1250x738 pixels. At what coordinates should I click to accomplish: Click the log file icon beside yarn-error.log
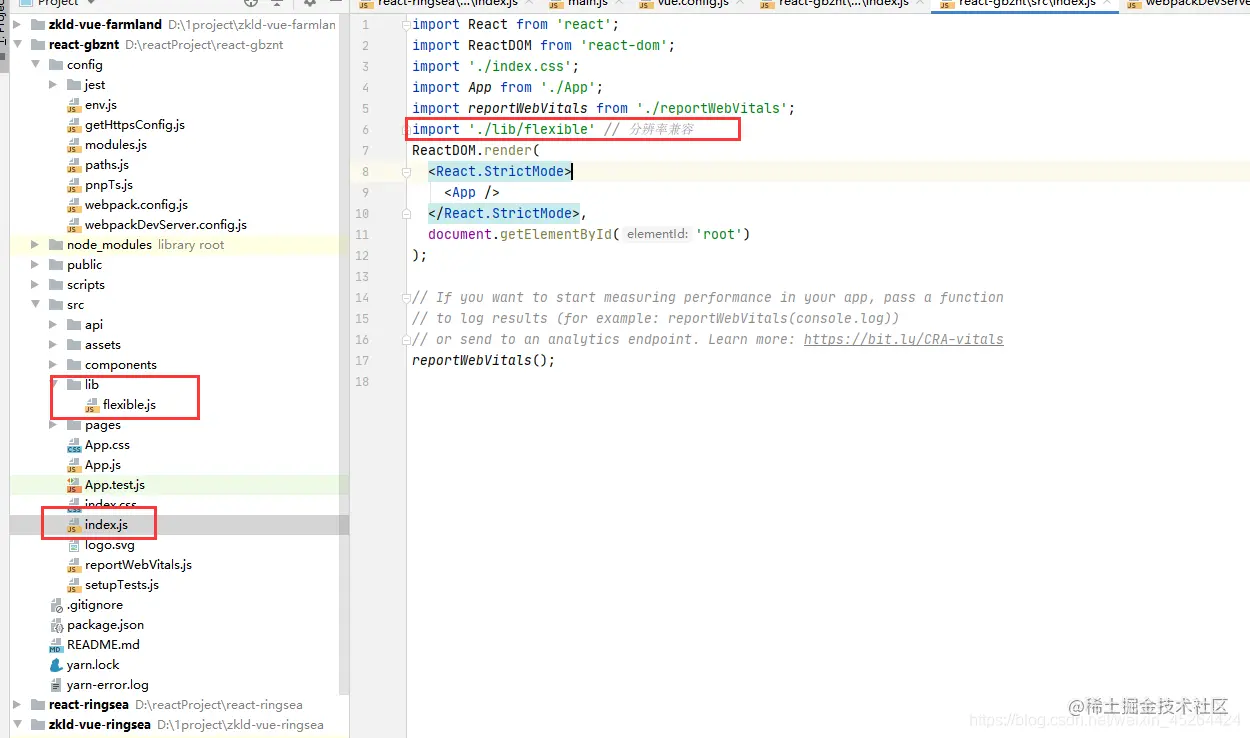(56, 685)
